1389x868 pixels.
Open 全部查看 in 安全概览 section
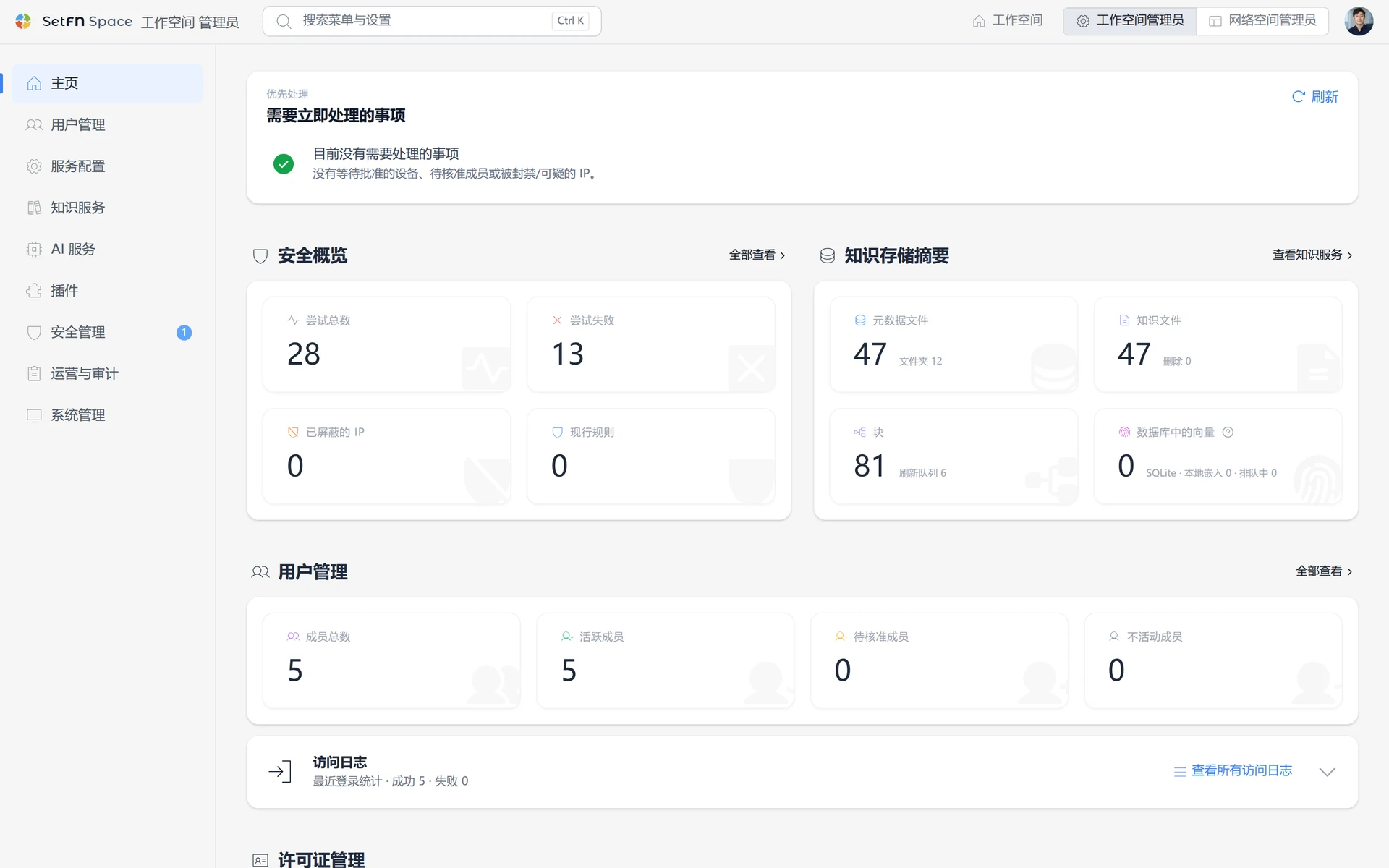757,255
